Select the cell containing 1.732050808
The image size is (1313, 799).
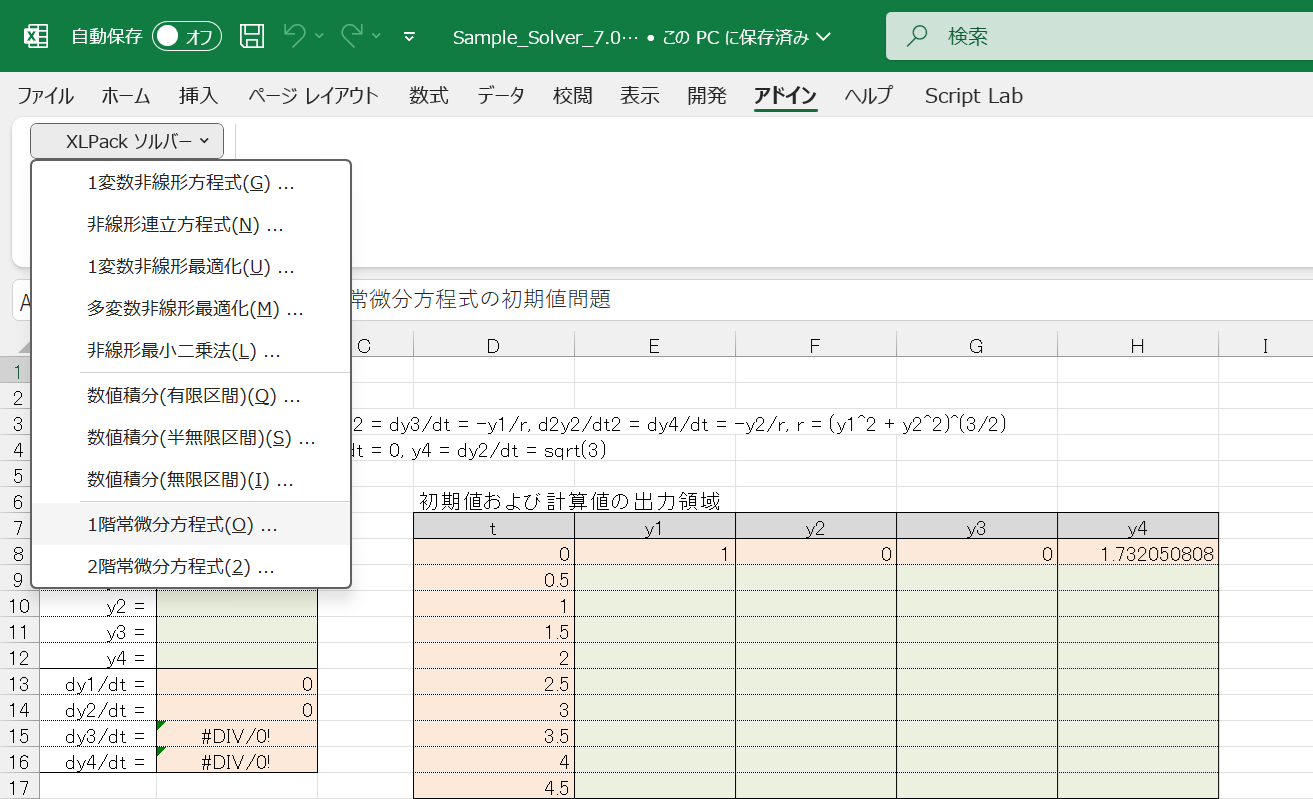[x=1138, y=554]
